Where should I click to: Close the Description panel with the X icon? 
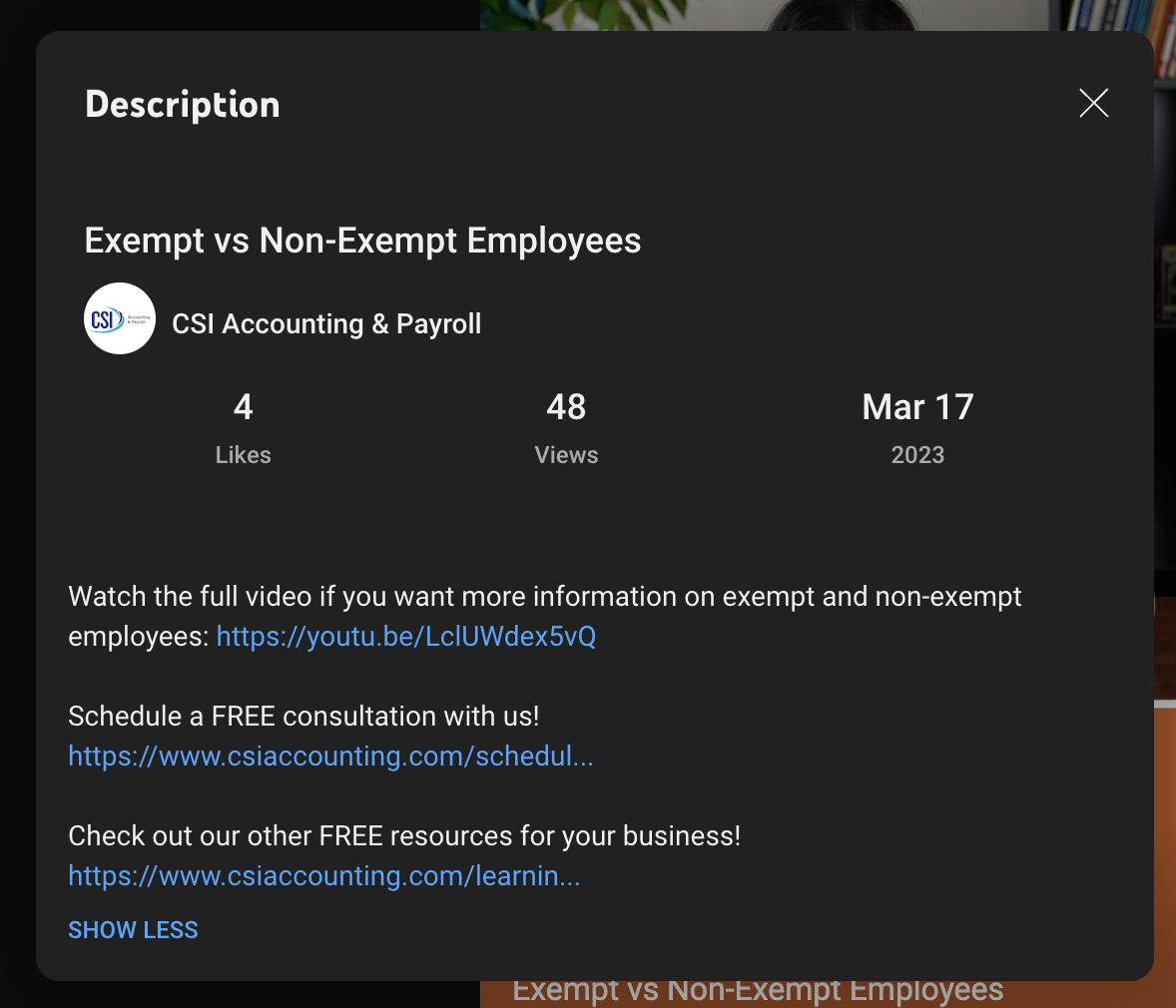click(x=1093, y=104)
